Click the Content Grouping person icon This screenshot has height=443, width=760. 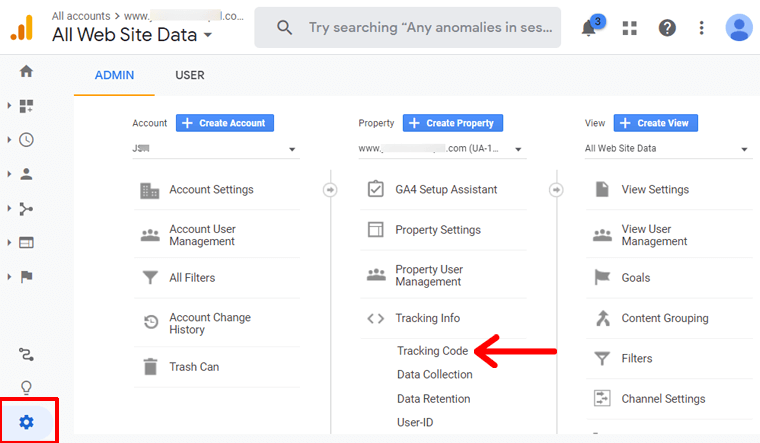[602, 318]
